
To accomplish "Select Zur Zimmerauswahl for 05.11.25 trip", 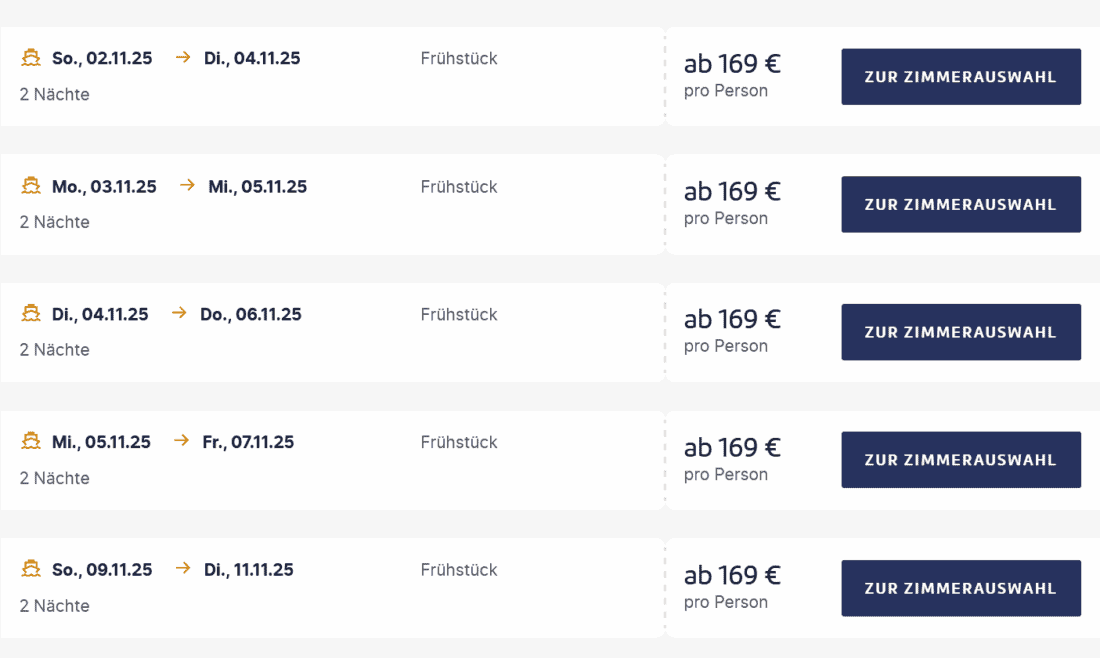I will [x=960, y=460].
